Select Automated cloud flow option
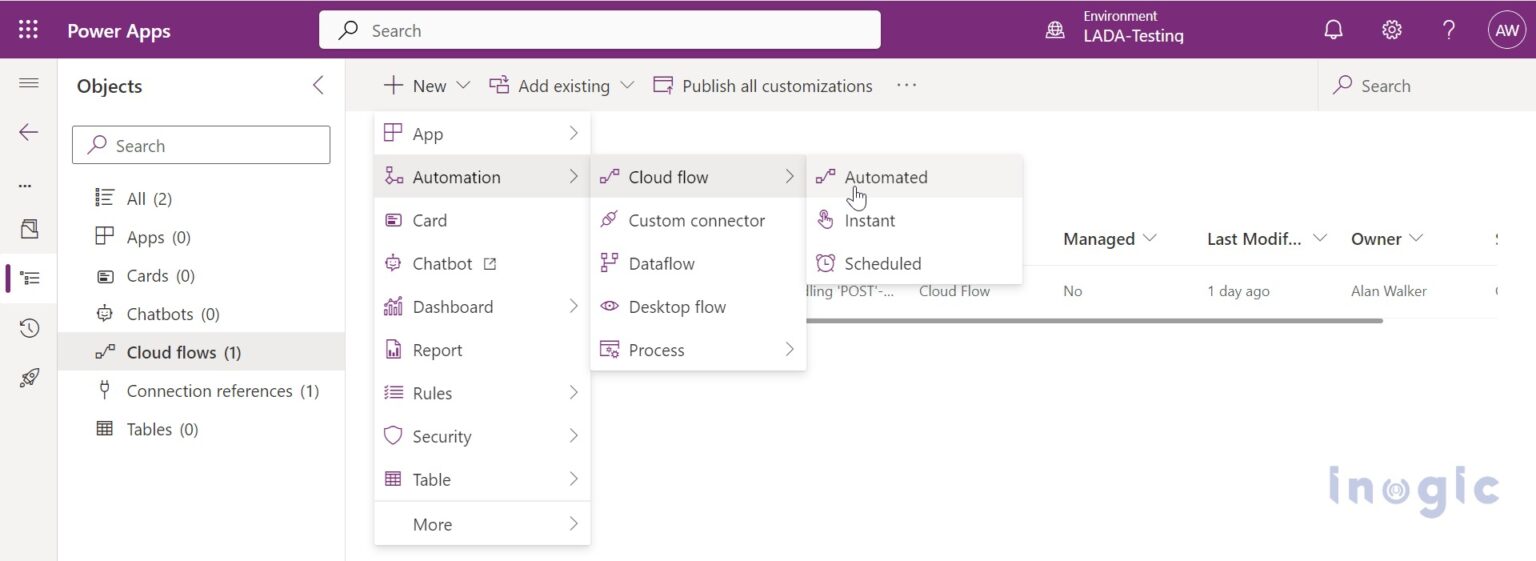 [885, 177]
